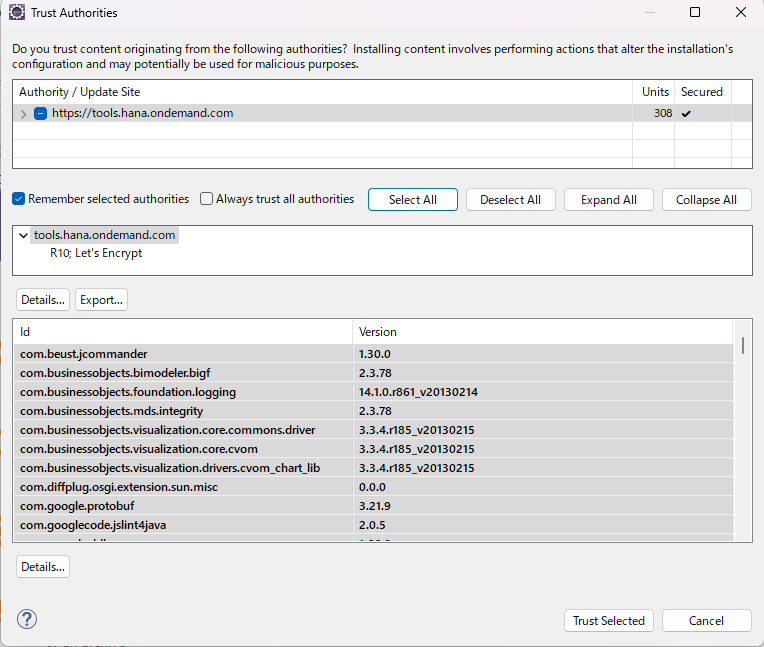Close the Trust Authorities window
Viewport: 764px width, 647px height.
click(x=741, y=12)
